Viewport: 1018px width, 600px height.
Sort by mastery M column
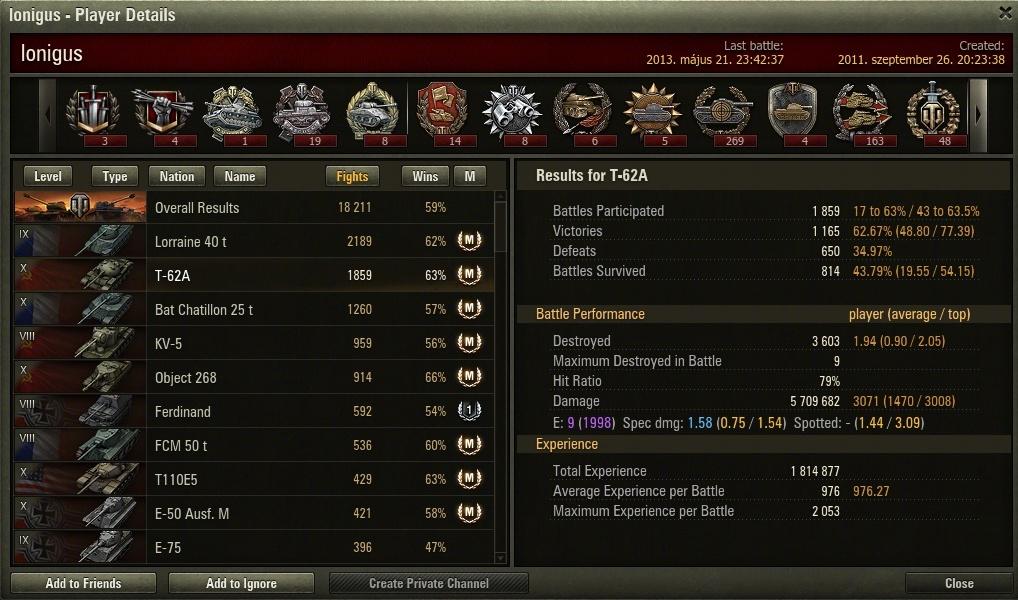tap(470, 176)
